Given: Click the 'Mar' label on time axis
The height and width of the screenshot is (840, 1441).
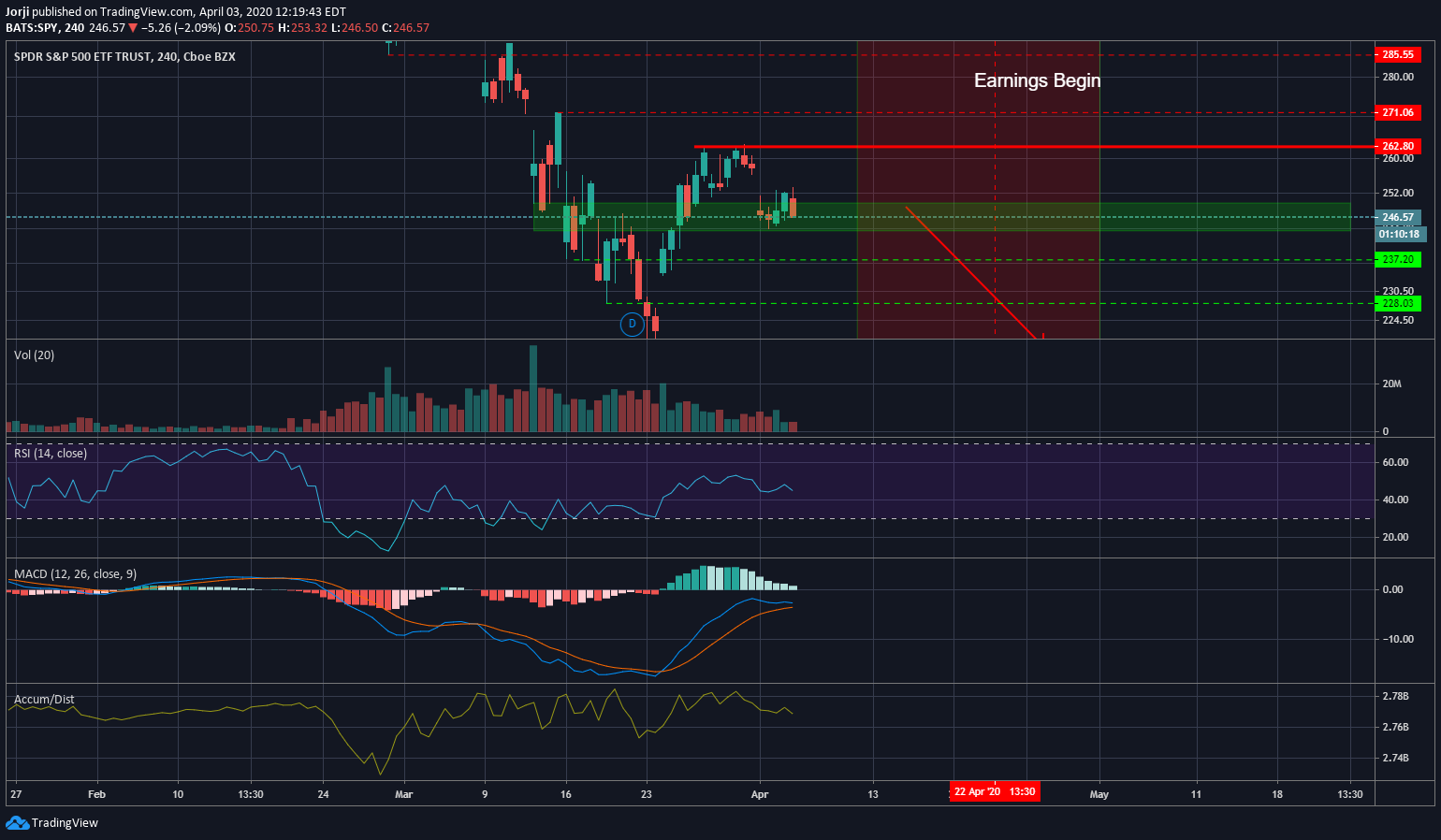Looking at the screenshot, I should coord(403,794).
